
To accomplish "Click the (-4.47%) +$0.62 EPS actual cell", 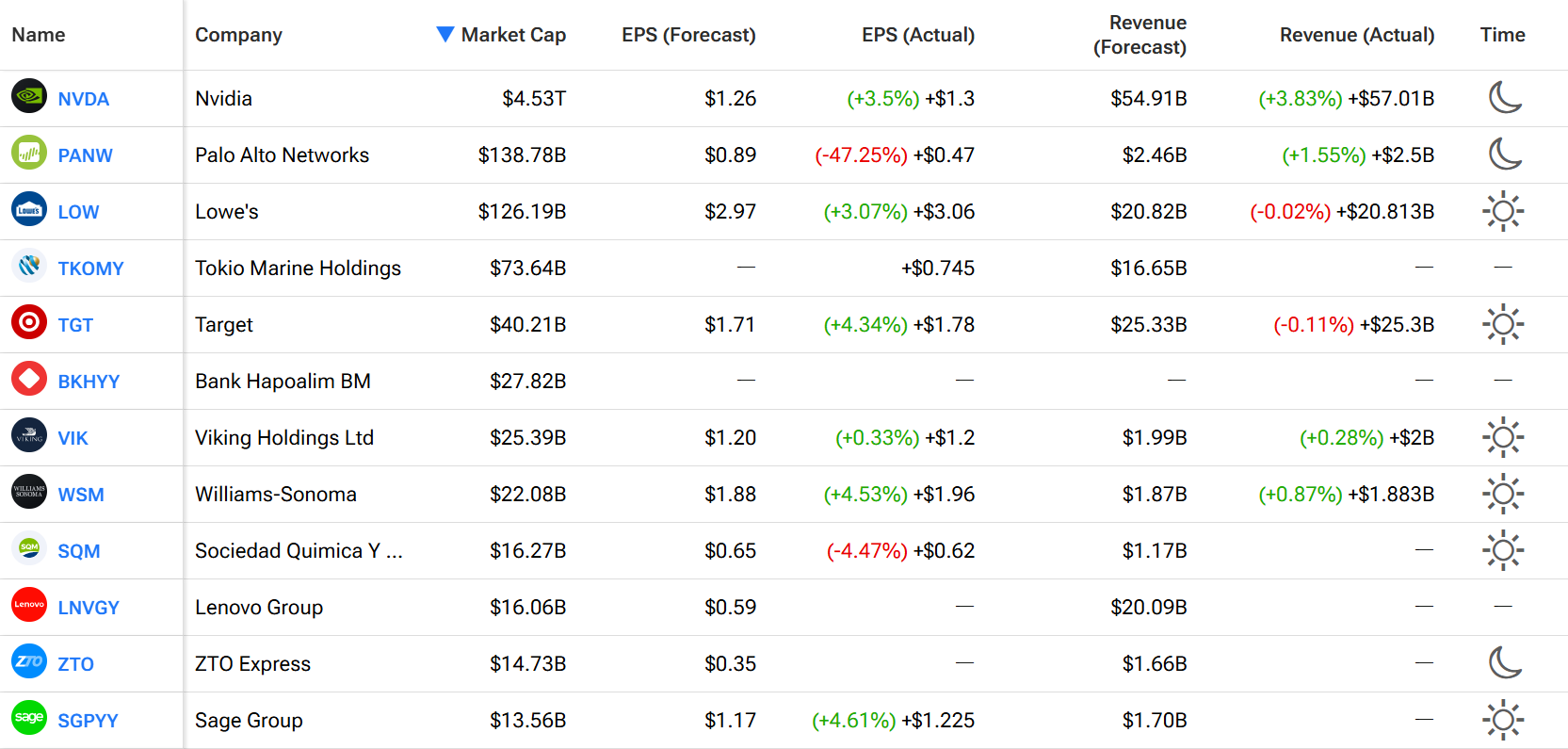I will [x=900, y=551].
